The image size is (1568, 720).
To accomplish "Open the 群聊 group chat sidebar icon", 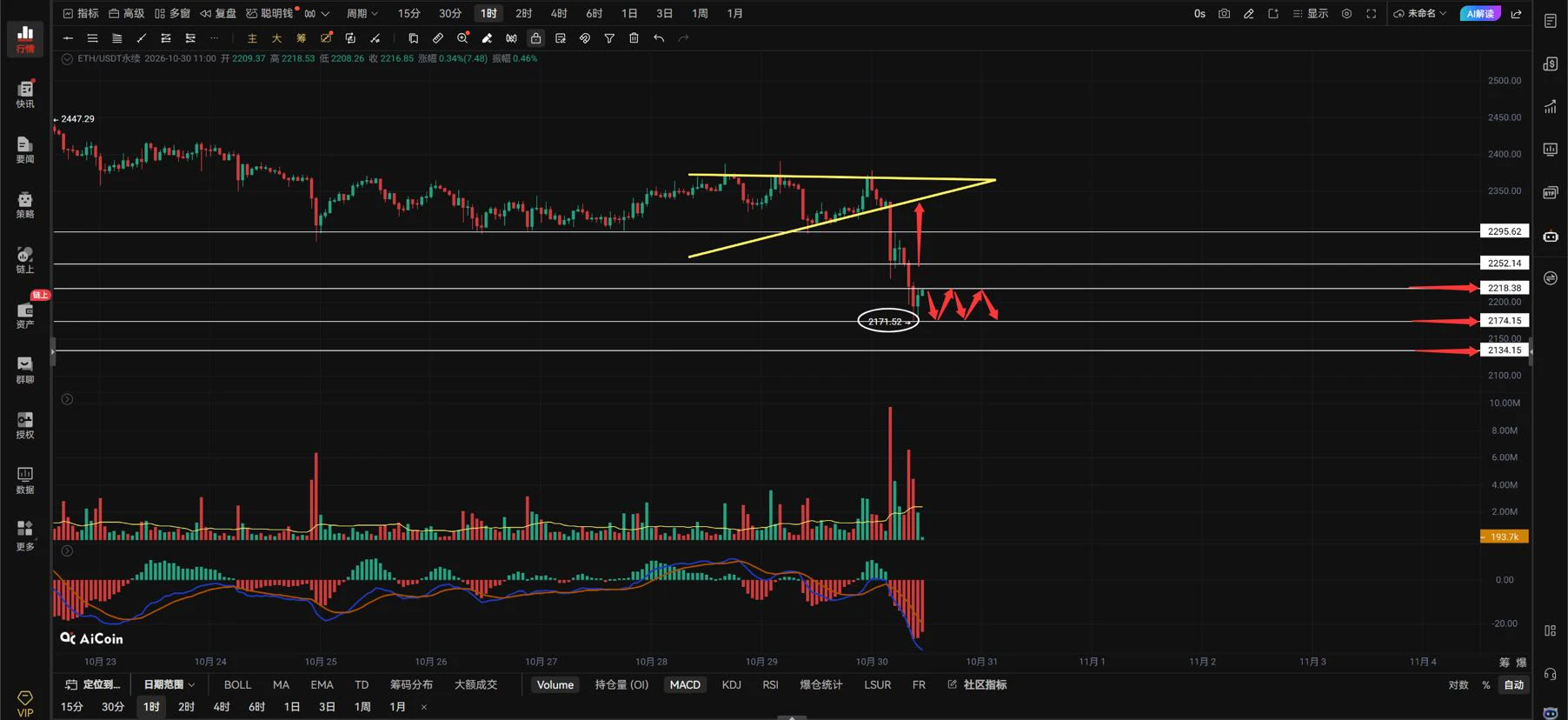I will 25,370.
